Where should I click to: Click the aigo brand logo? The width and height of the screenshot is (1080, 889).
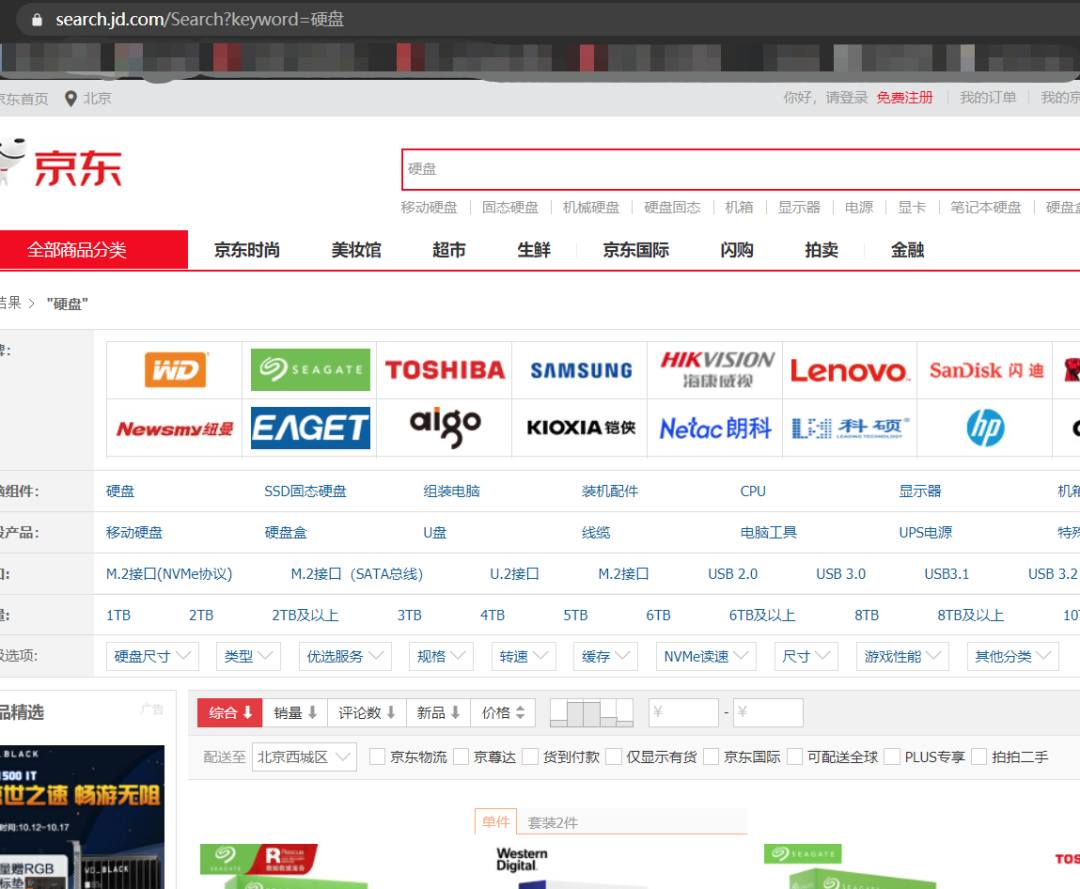pos(444,426)
